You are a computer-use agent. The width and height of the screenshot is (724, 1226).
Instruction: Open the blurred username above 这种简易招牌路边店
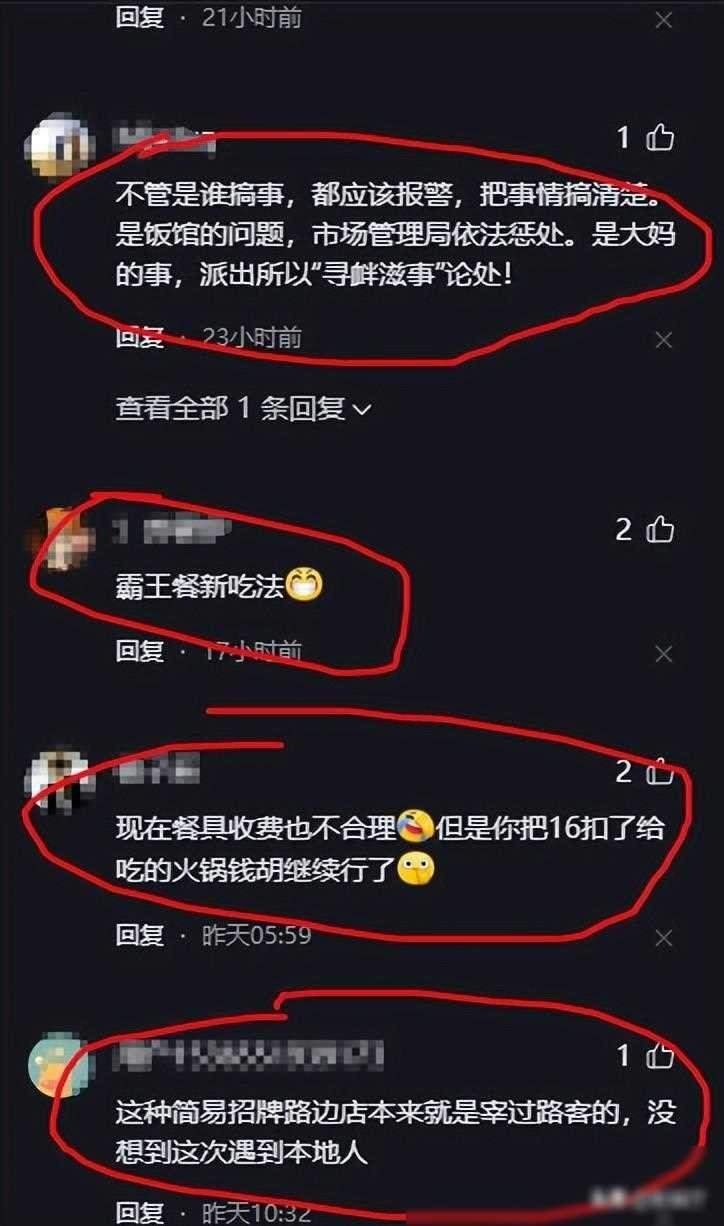tap(250, 1054)
